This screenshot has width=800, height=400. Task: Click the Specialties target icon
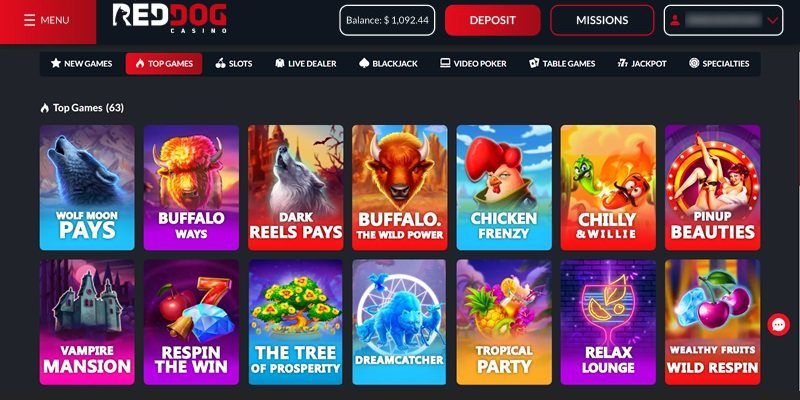coord(694,63)
